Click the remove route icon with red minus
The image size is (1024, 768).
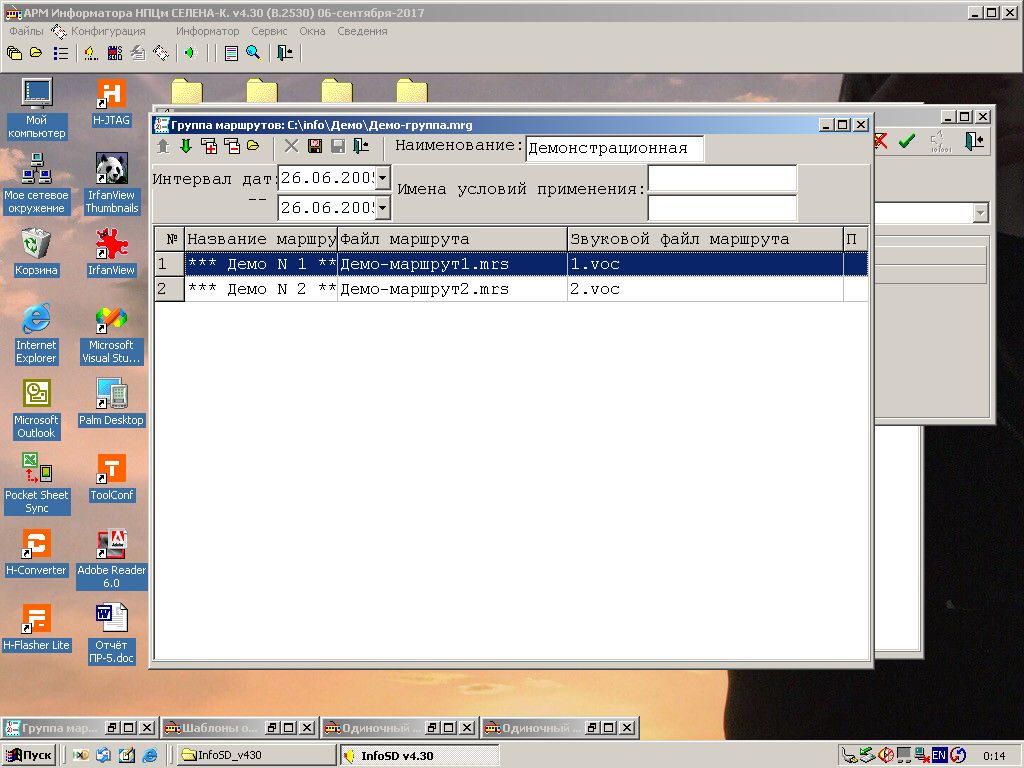[x=232, y=146]
